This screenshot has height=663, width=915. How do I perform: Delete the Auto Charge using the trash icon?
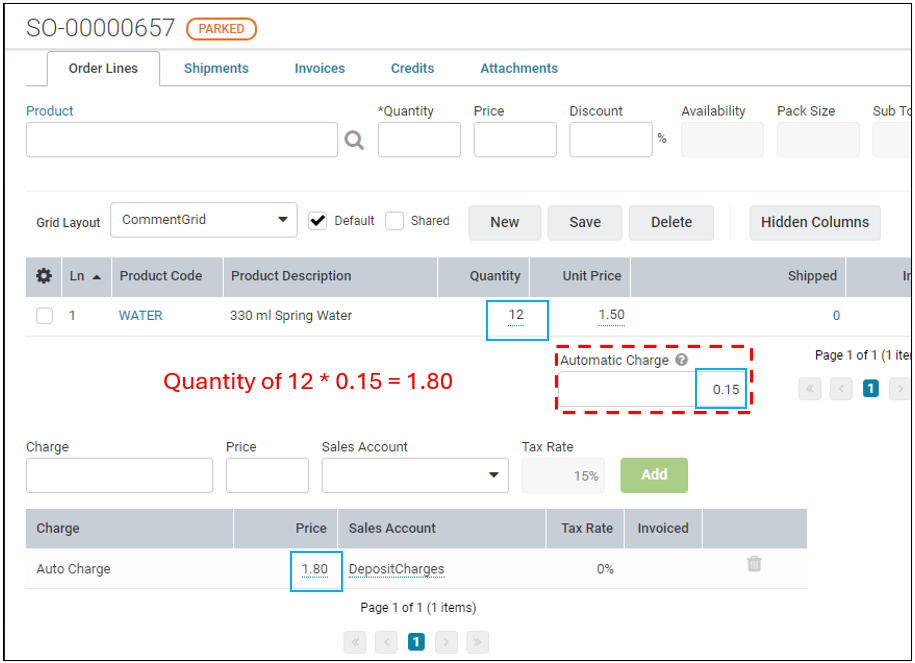753,564
